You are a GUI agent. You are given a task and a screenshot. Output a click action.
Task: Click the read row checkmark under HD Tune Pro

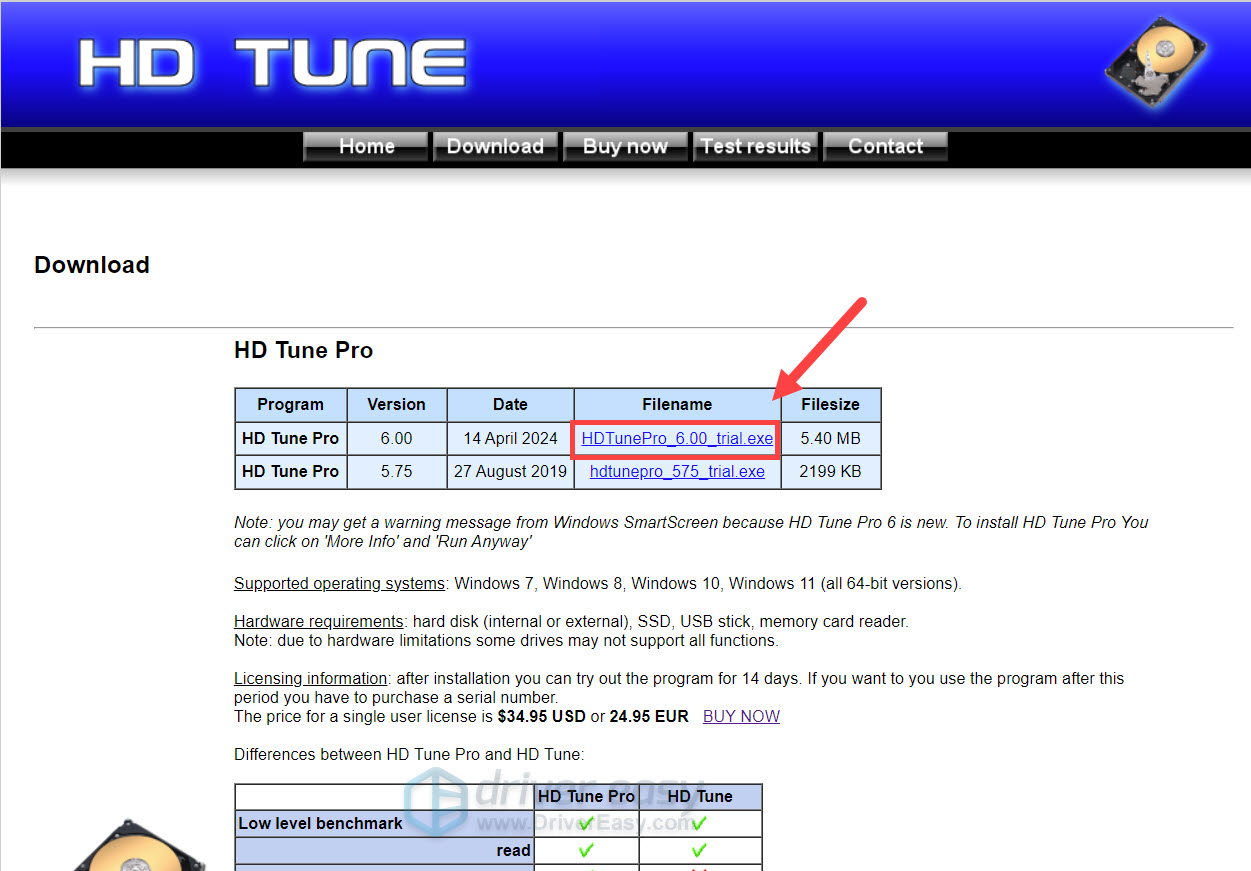click(586, 850)
